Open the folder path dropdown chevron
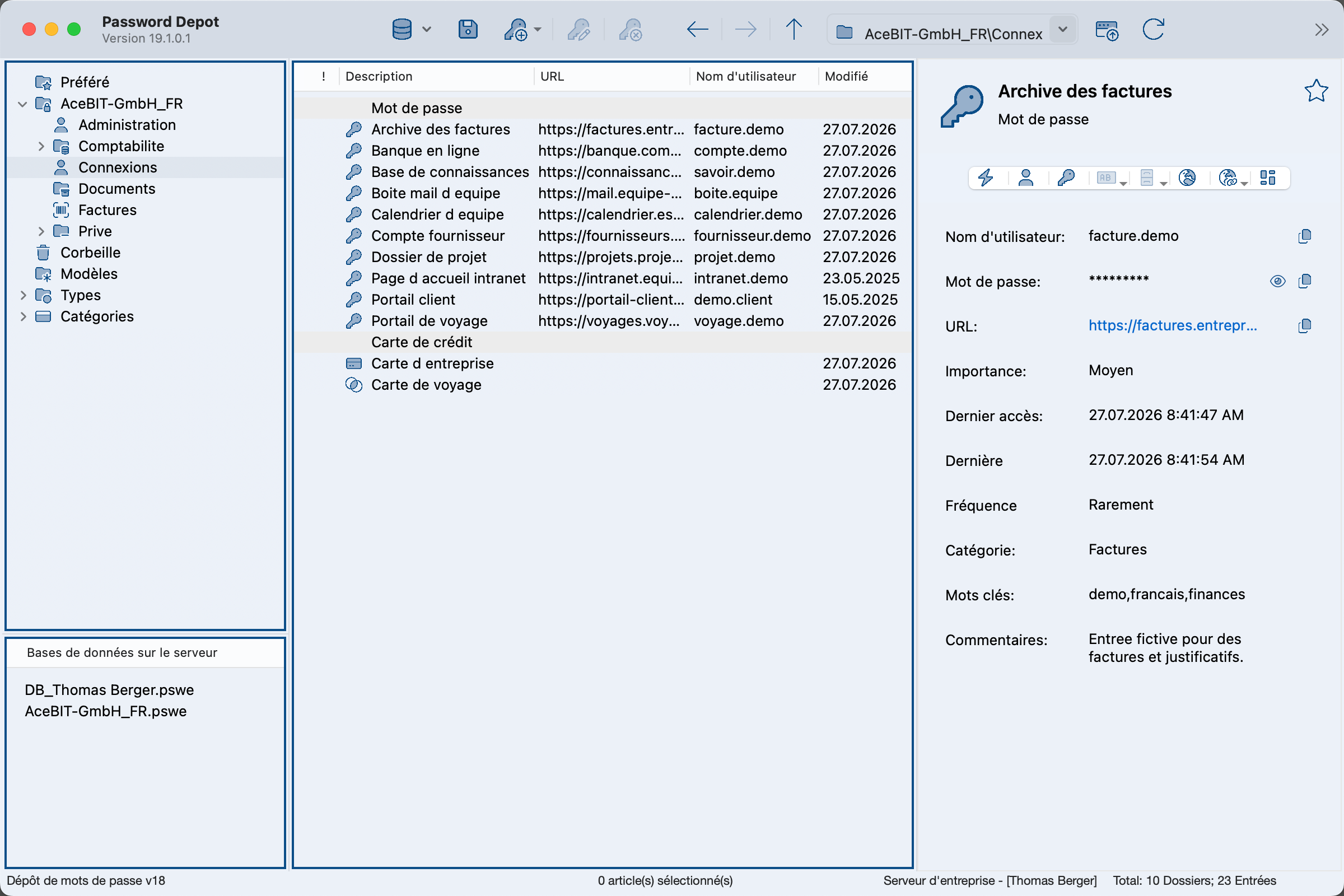The height and width of the screenshot is (896, 1344). tap(1062, 29)
